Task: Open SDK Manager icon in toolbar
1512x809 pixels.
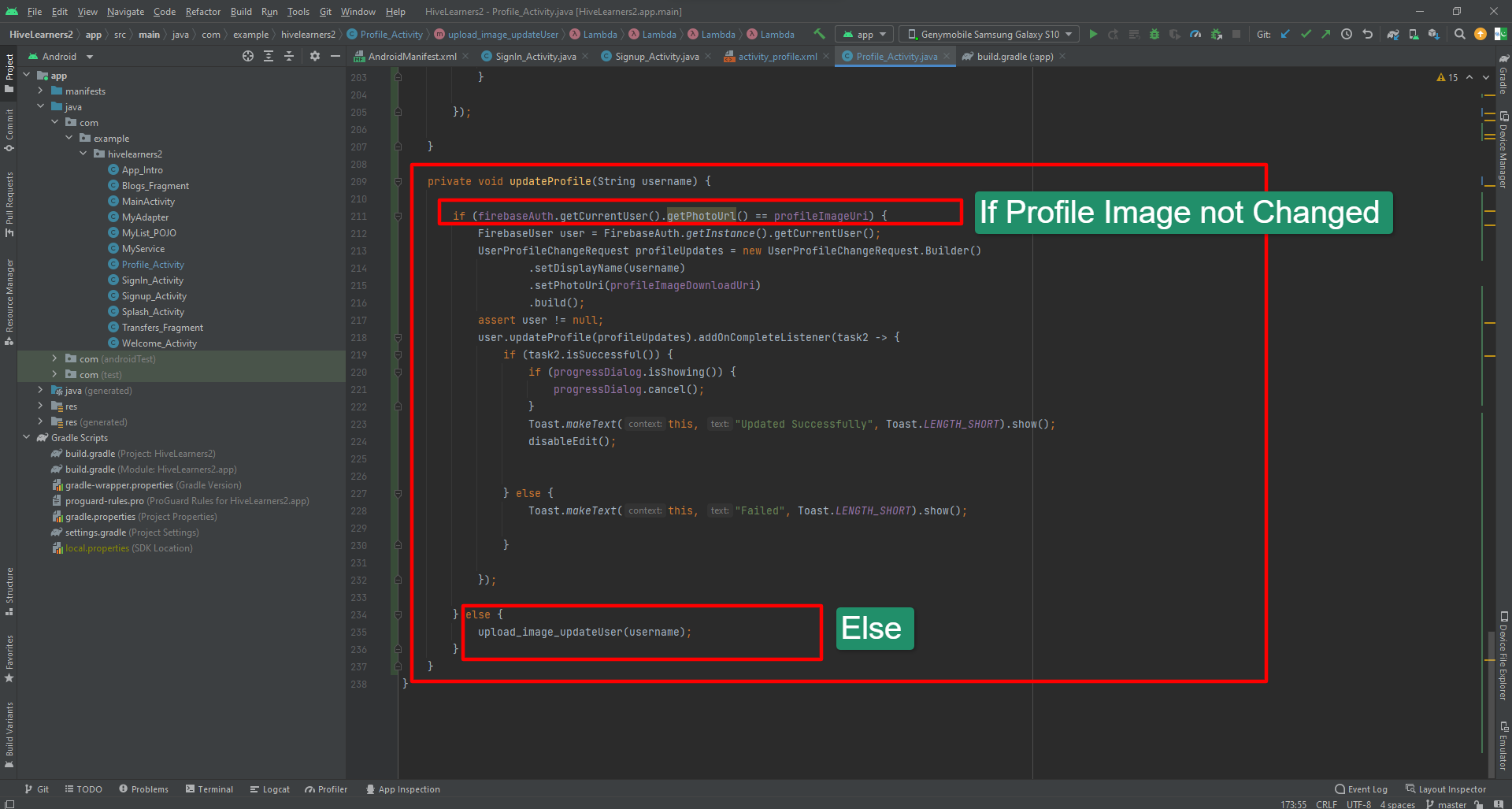Action: tap(1434, 34)
